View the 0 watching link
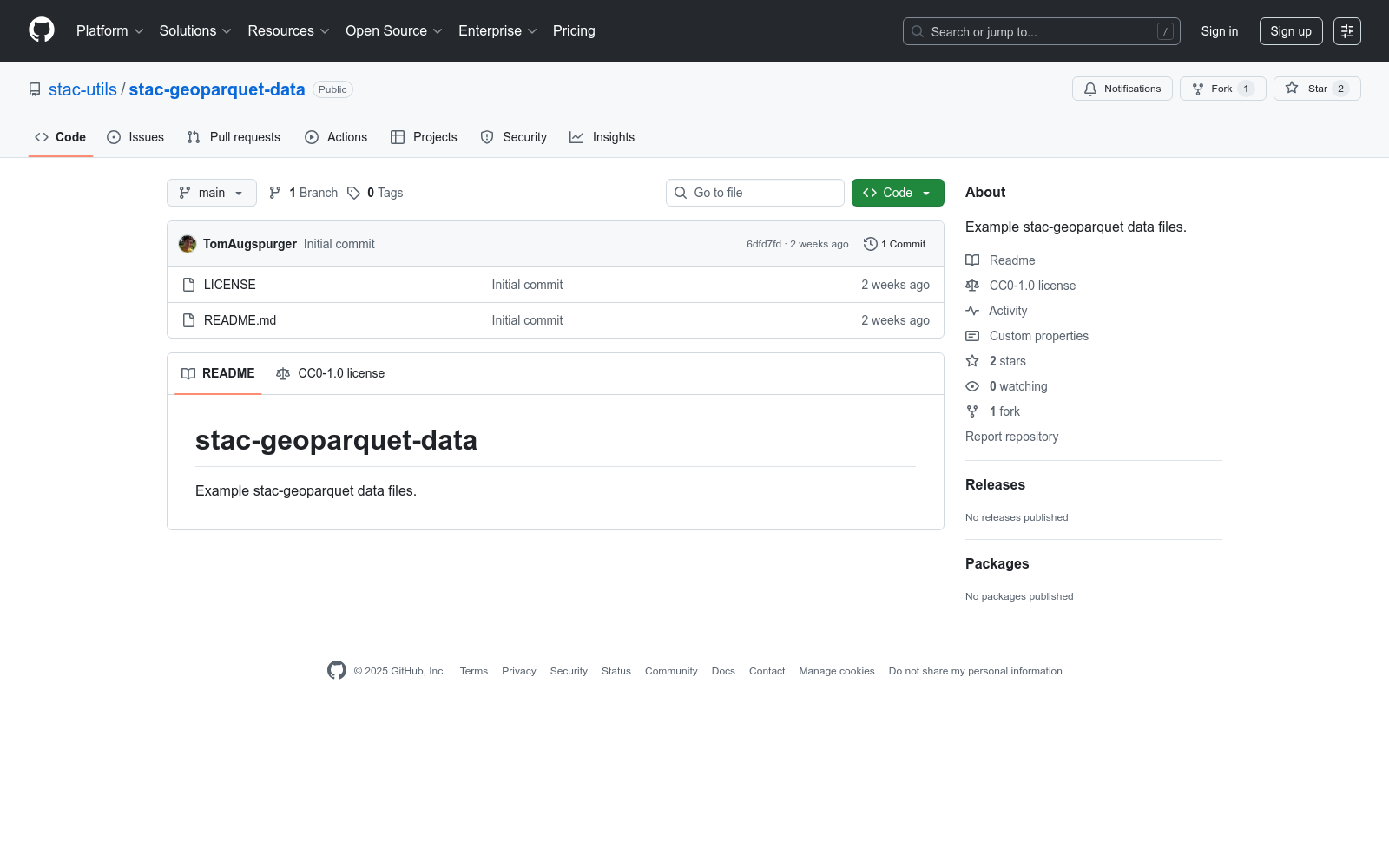The height and width of the screenshot is (868, 1389). [x=1007, y=386]
